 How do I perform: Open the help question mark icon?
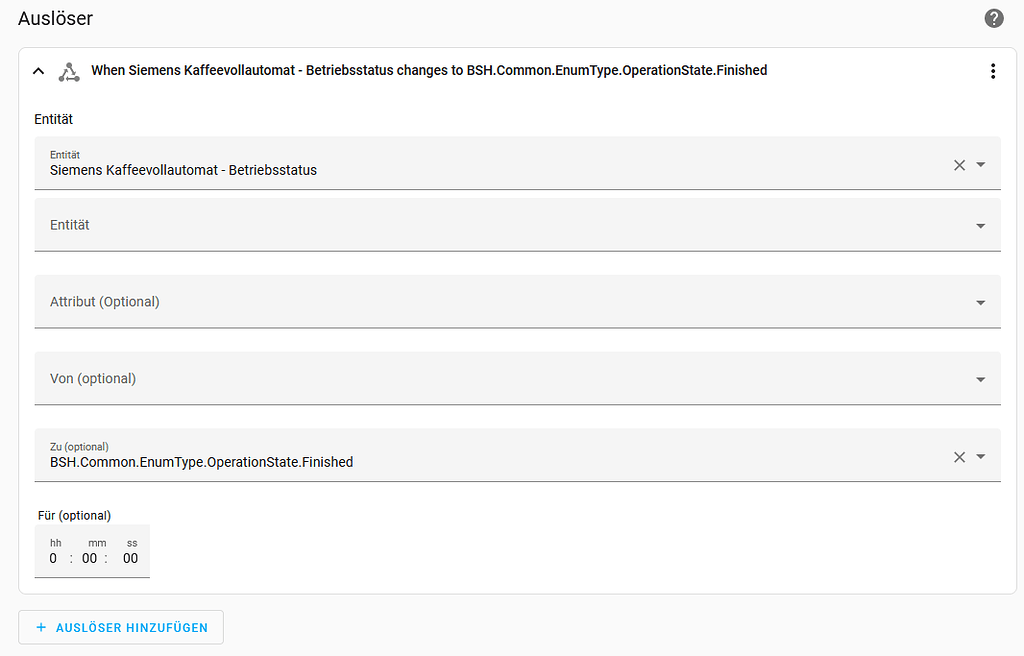coord(993,18)
